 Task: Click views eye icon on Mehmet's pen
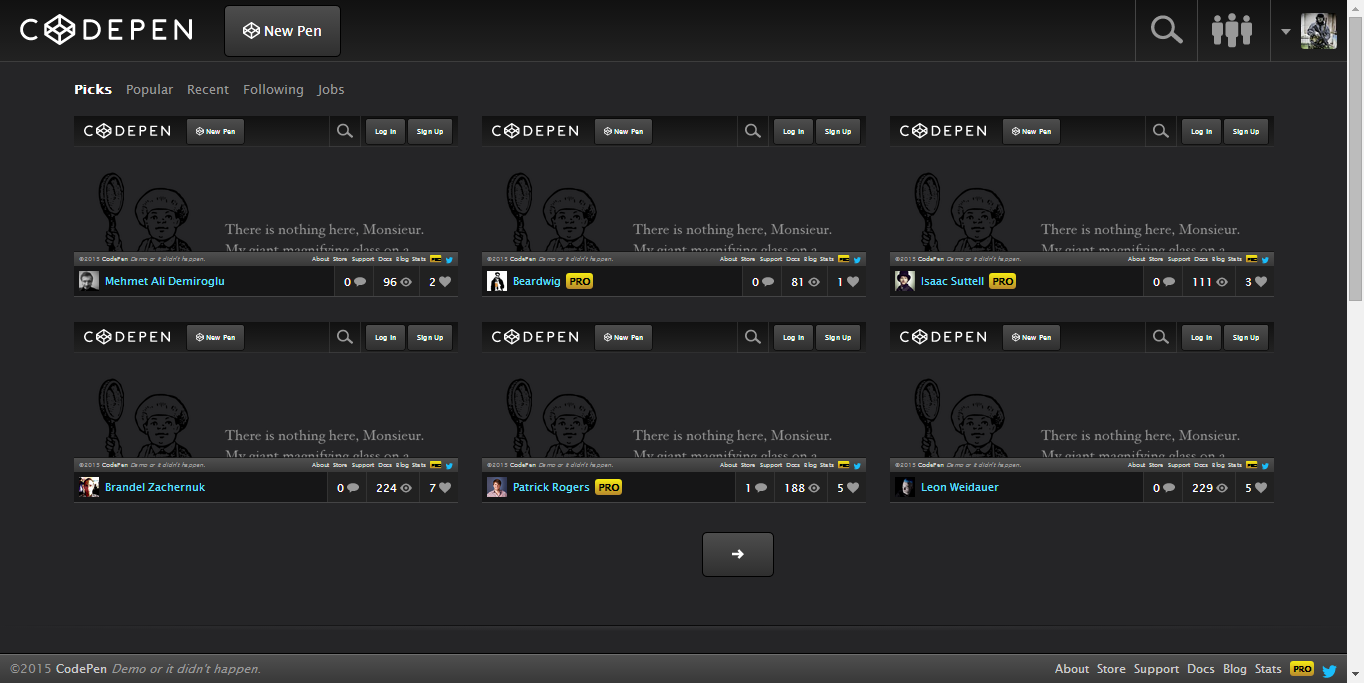coord(406,282)
